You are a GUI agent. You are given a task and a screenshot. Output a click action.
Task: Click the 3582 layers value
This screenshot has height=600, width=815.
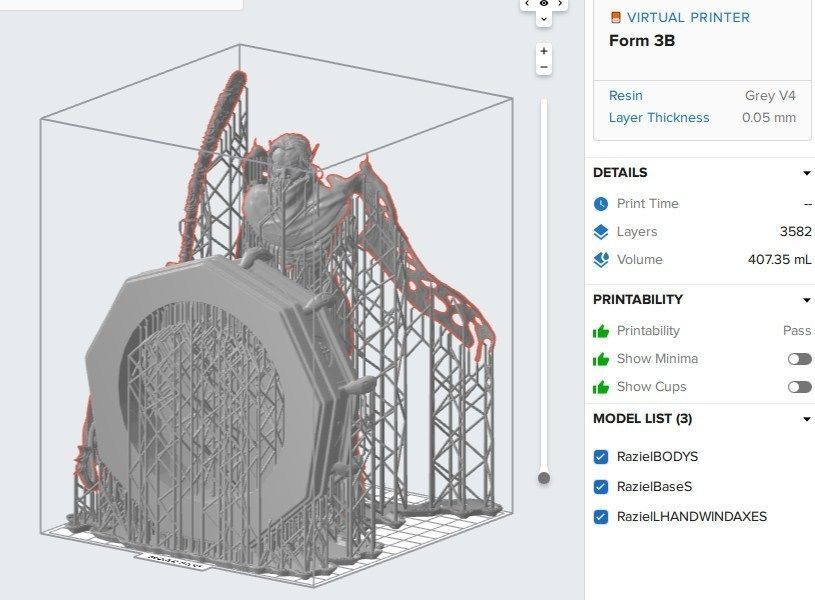pos(795,231)
